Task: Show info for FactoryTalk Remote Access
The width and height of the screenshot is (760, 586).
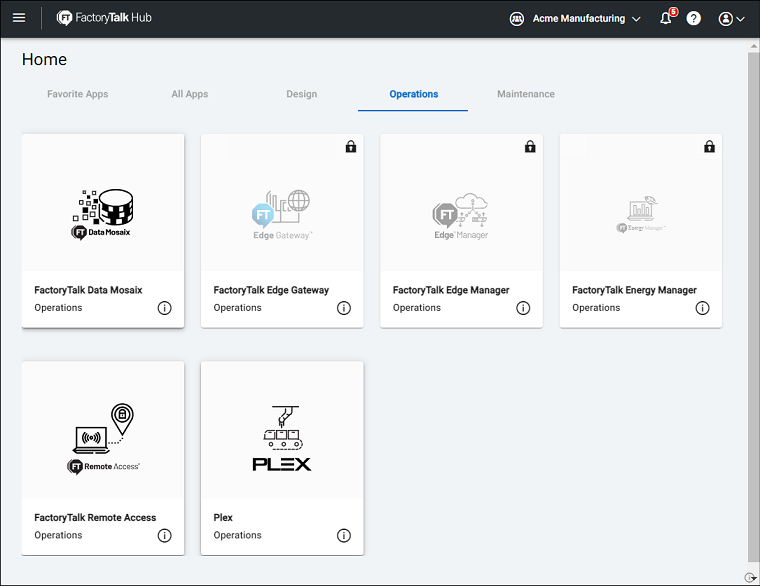Action: coord(164,536)
